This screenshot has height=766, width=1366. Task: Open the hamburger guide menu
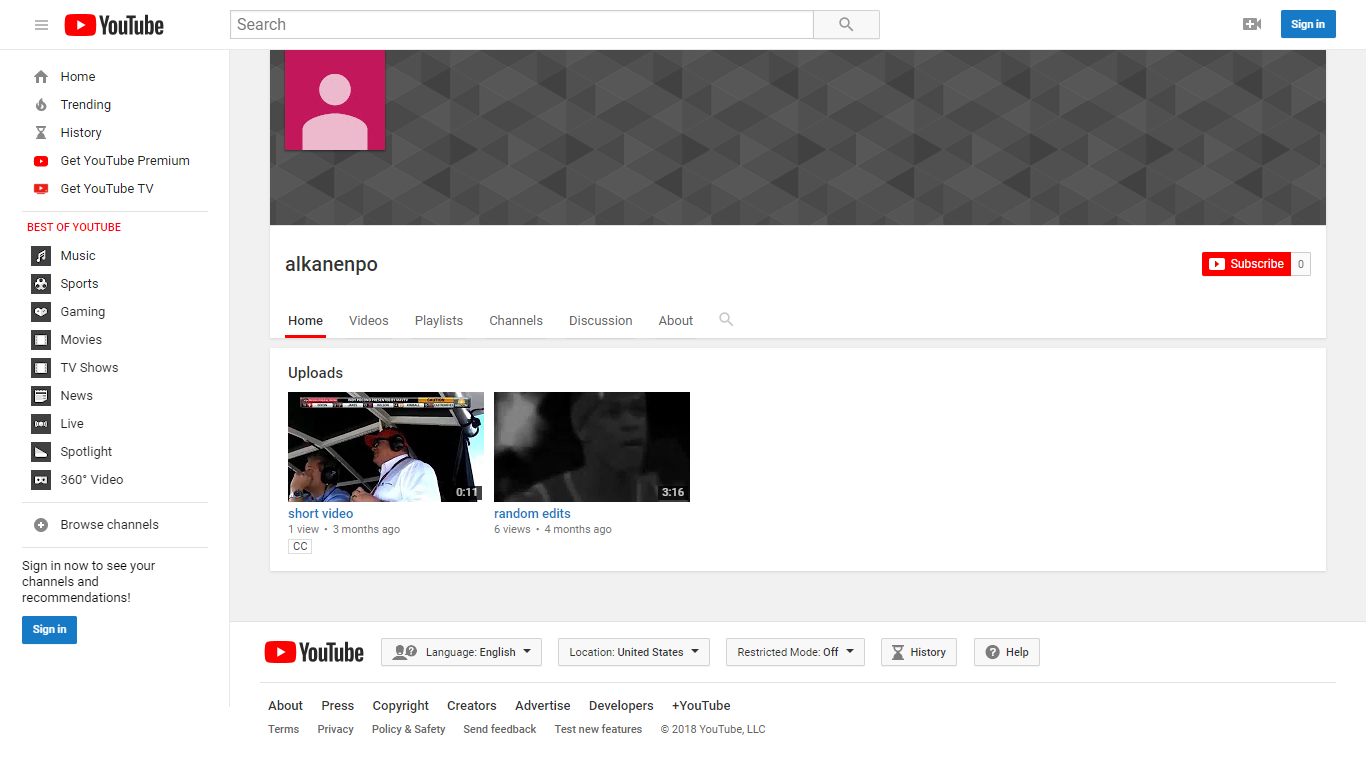(x=41, y=25)
